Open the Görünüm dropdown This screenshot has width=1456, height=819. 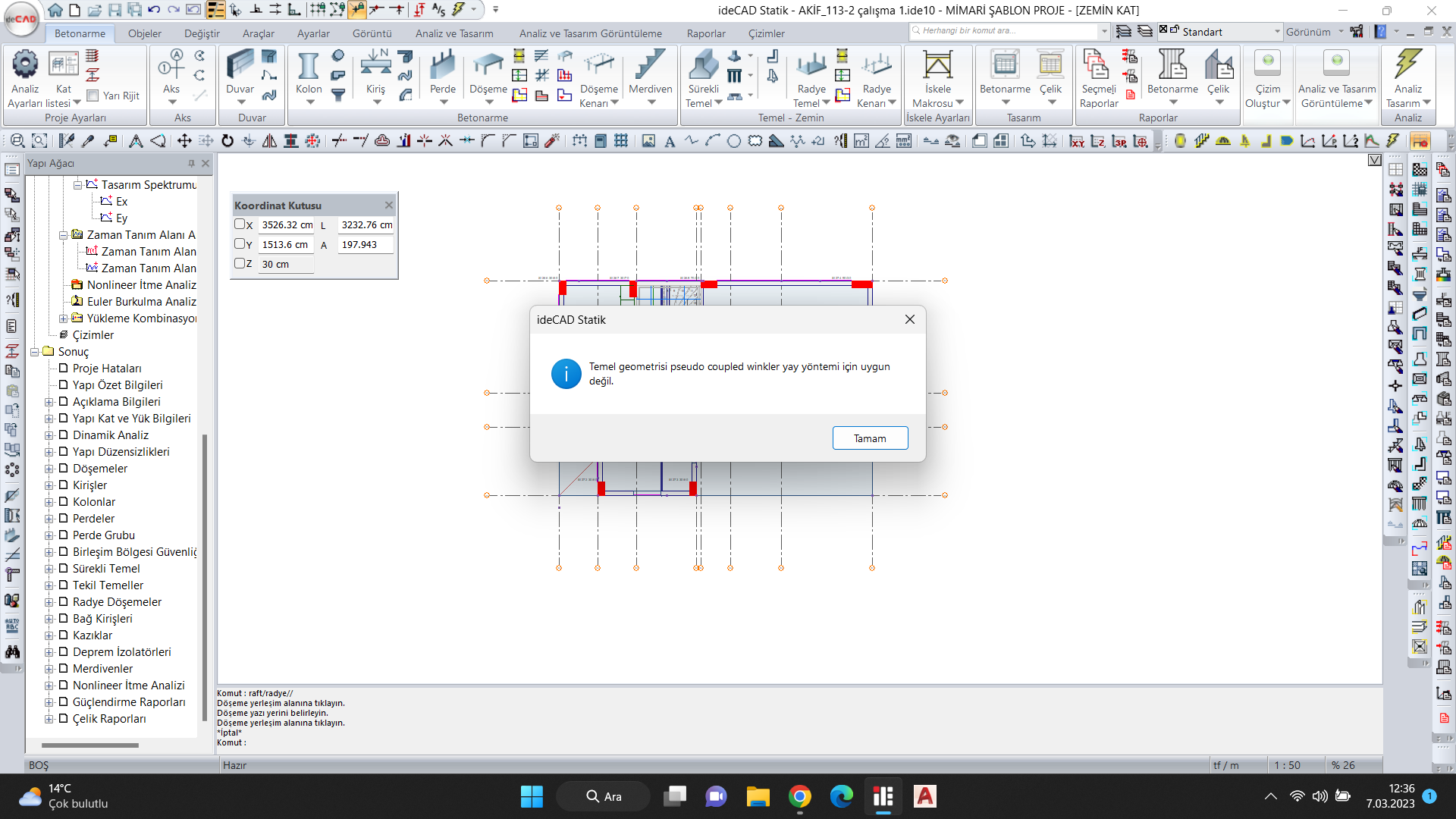click(x=1341, y=32)
